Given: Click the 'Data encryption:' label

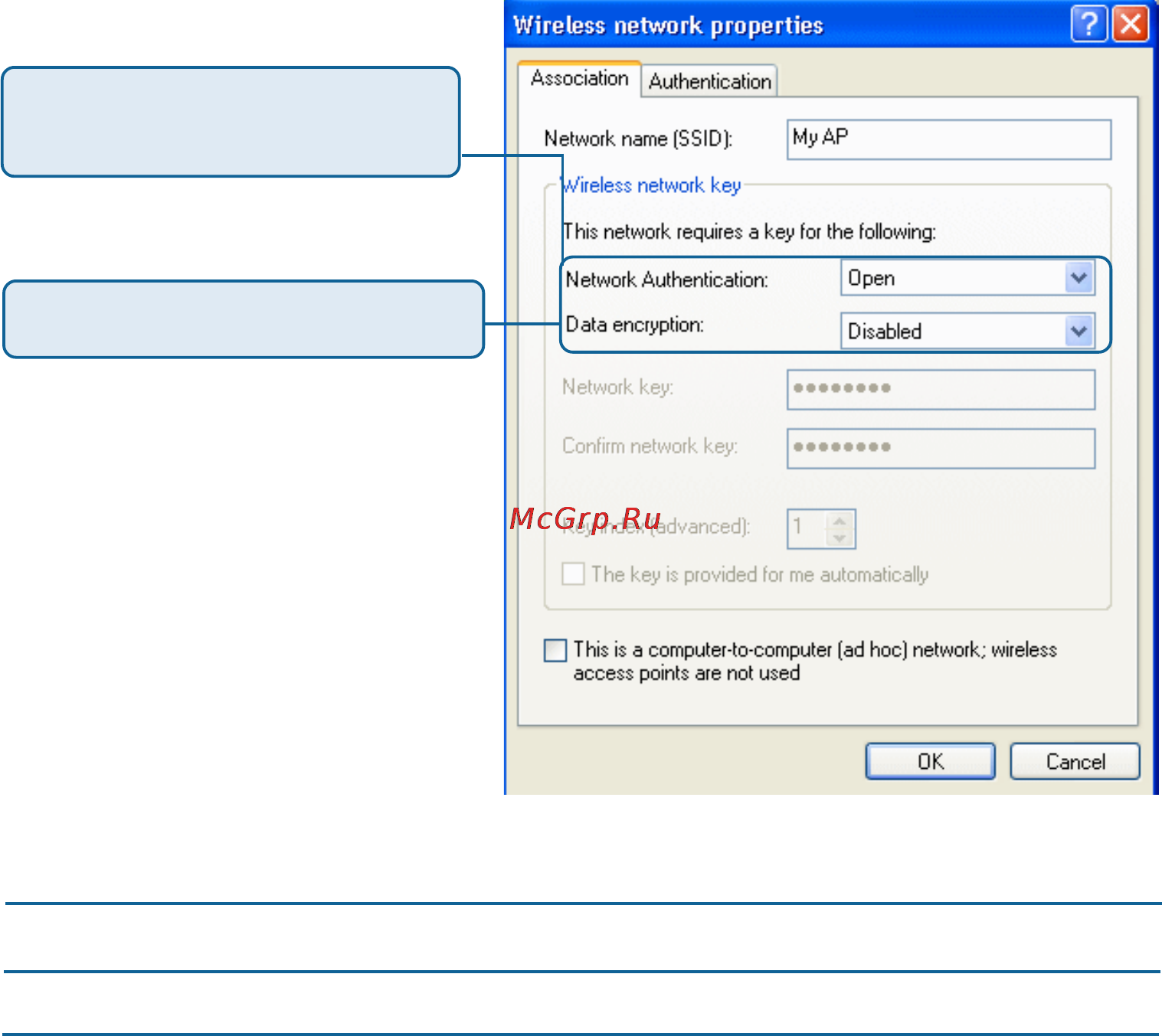Looking at the screenshot, I should click(x=635, y=325).
